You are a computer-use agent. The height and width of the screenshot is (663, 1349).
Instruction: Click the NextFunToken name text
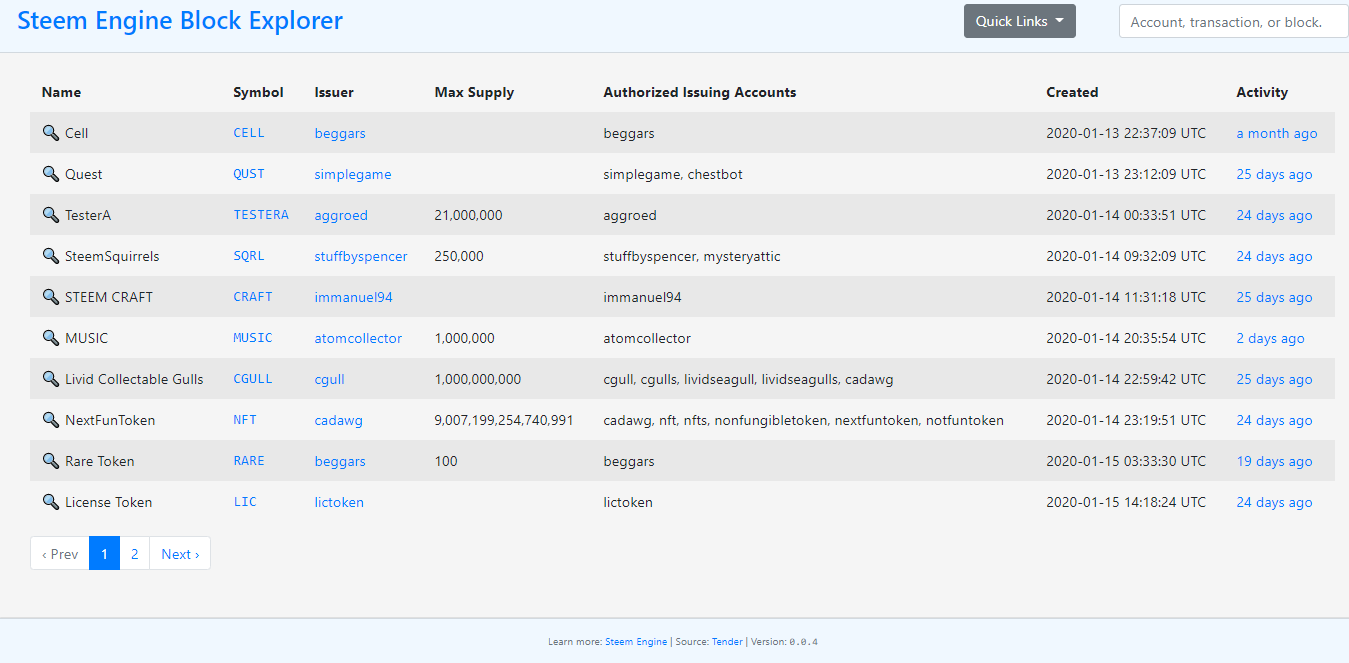point(110,420)
